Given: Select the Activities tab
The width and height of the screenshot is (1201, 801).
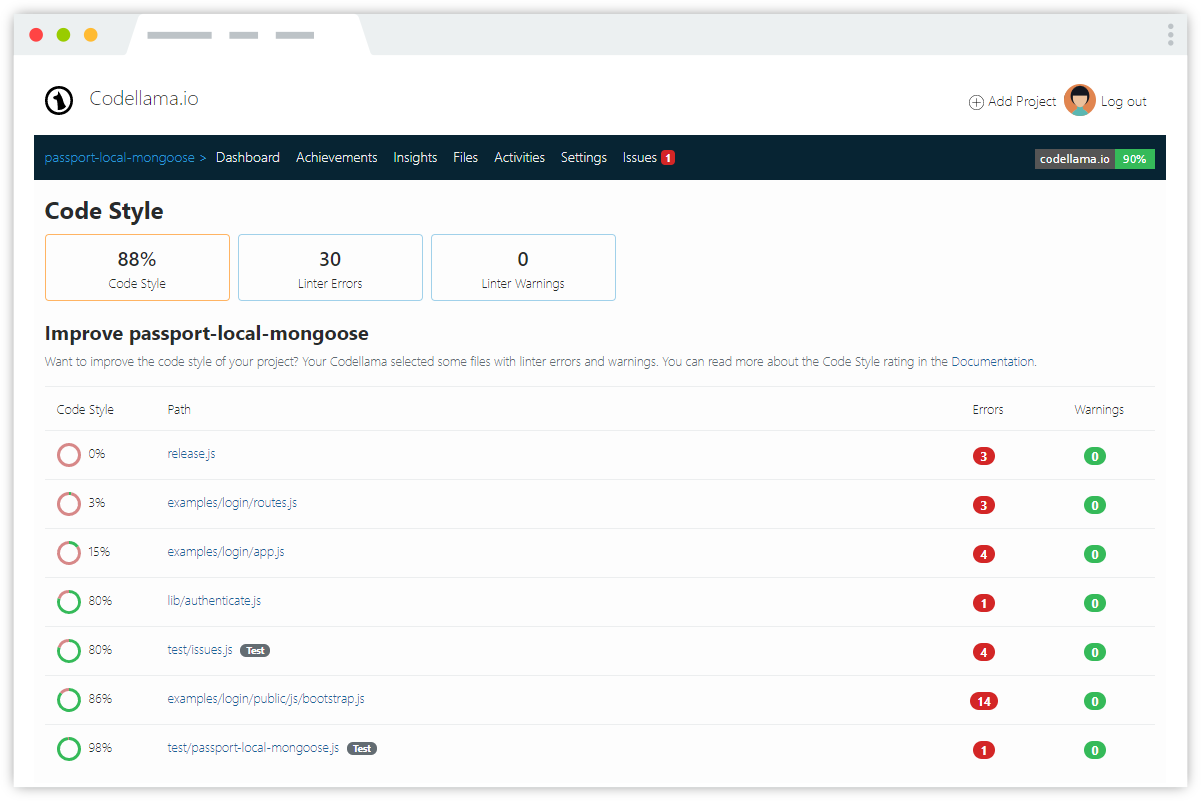Looking at the screenshot, I should pos(520,157).
